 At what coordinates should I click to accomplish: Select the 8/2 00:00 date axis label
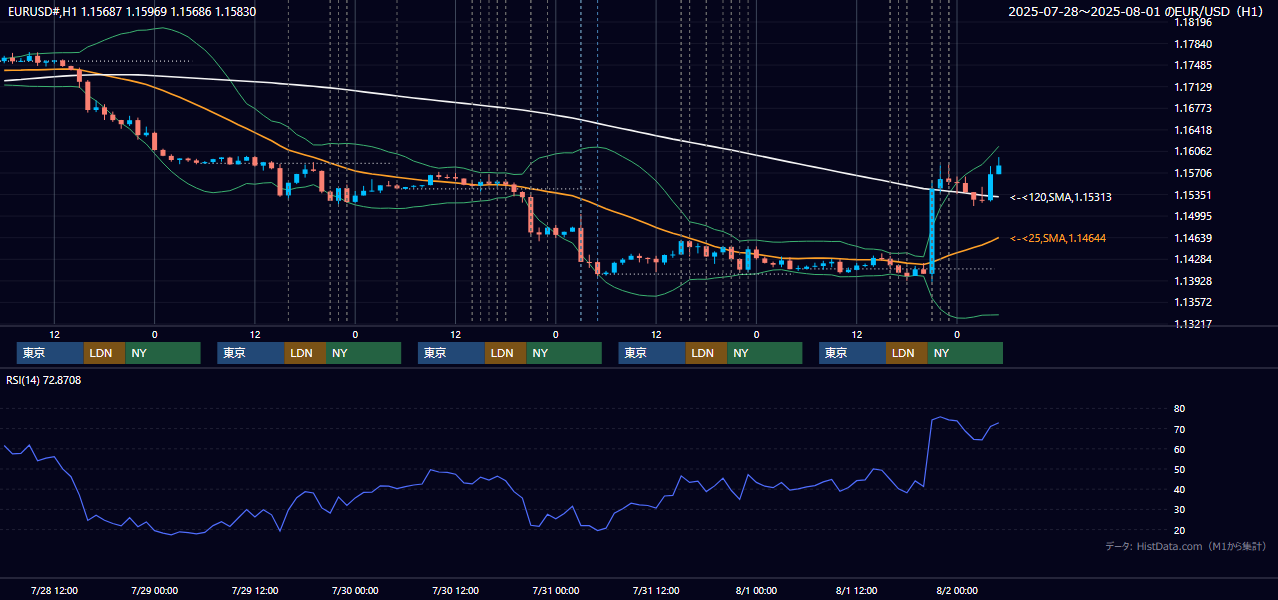[x=957, y=590]
